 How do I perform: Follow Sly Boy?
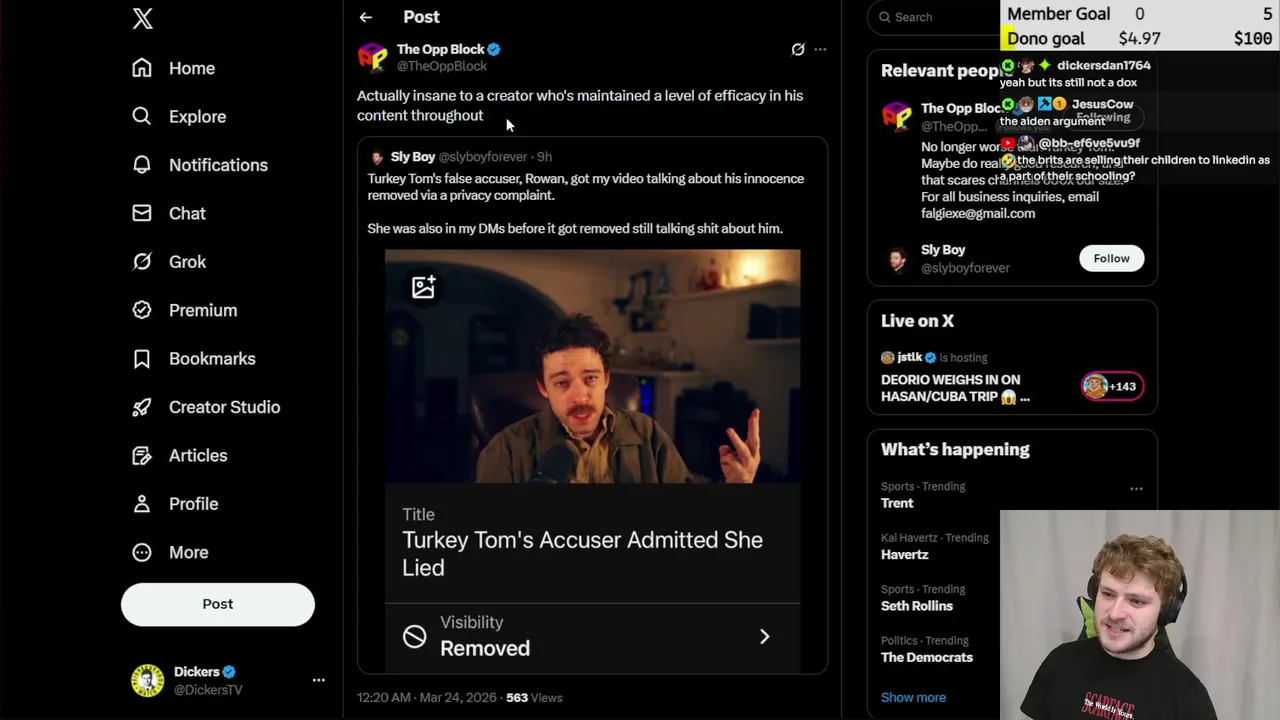point(1111,258)
